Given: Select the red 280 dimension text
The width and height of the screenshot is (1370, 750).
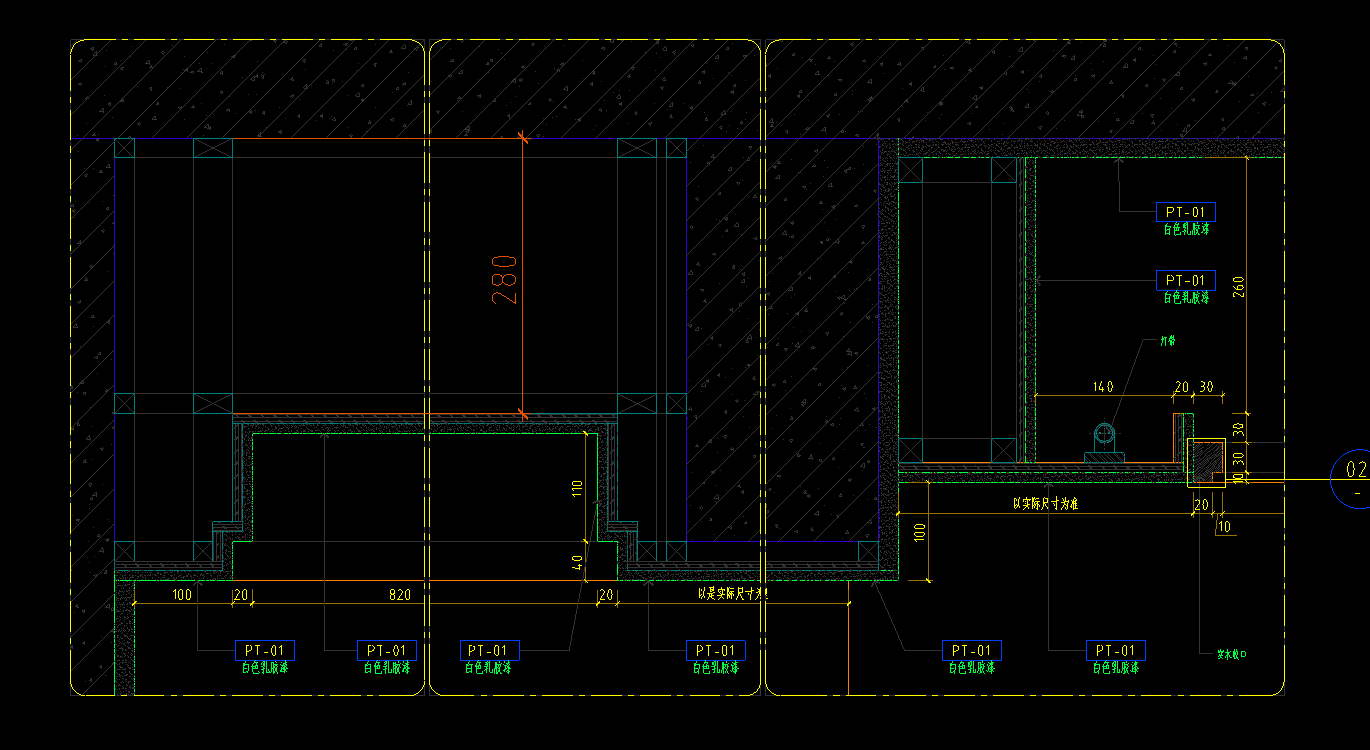Looking at the screenshot, I should 505,279.
